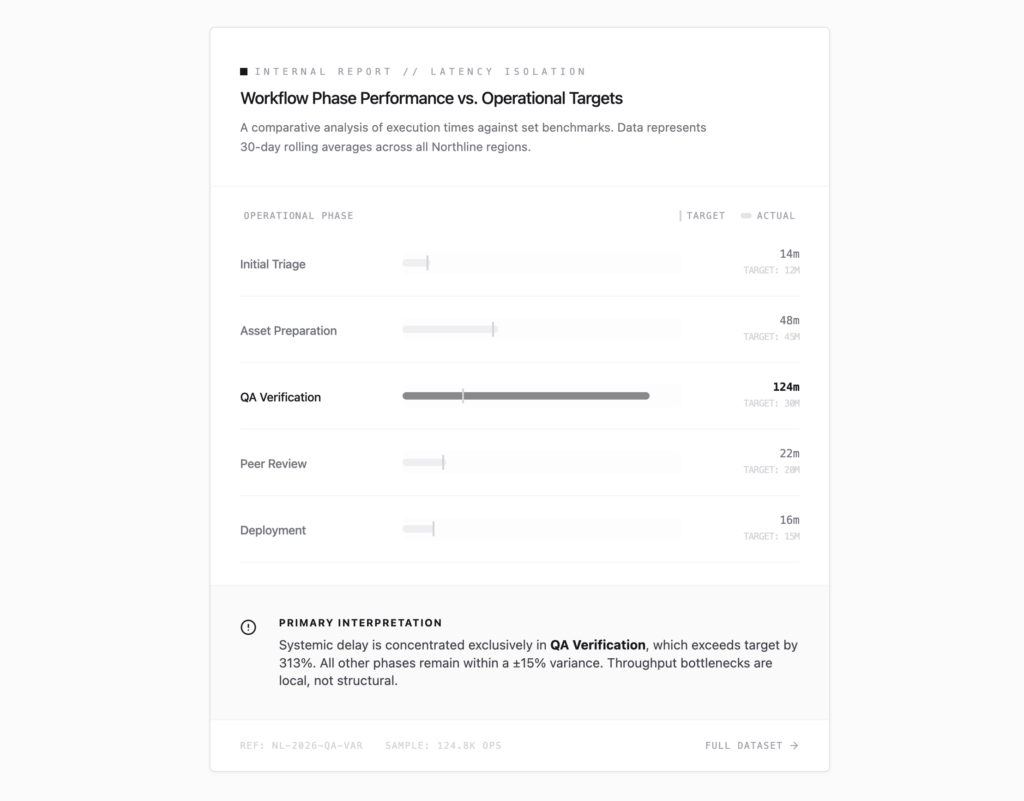Open the Full Dataset link
Screen dimensions: 1024x801
pos(752,746)
